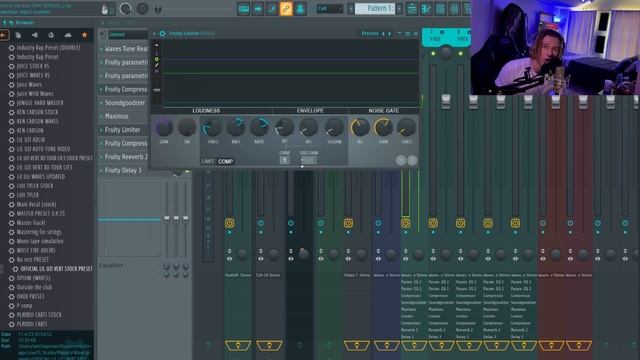
Task: Select the cloud library icon in browser
Action: [x=68, y=36]
